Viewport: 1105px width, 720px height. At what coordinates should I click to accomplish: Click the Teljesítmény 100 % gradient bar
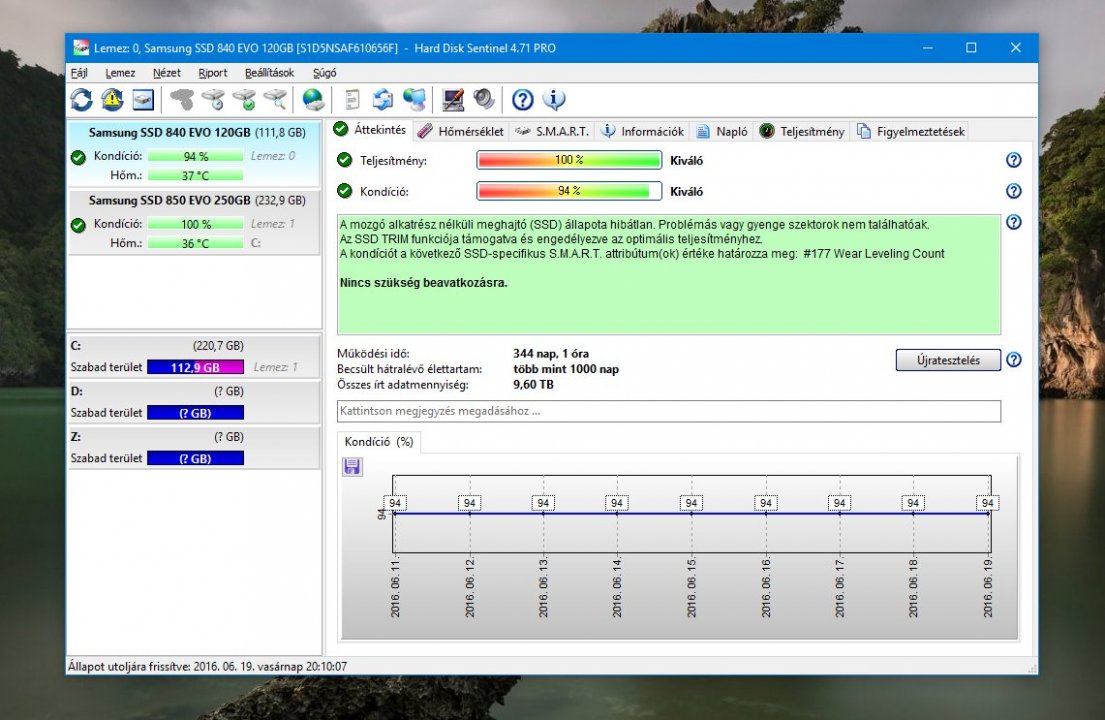569,160
